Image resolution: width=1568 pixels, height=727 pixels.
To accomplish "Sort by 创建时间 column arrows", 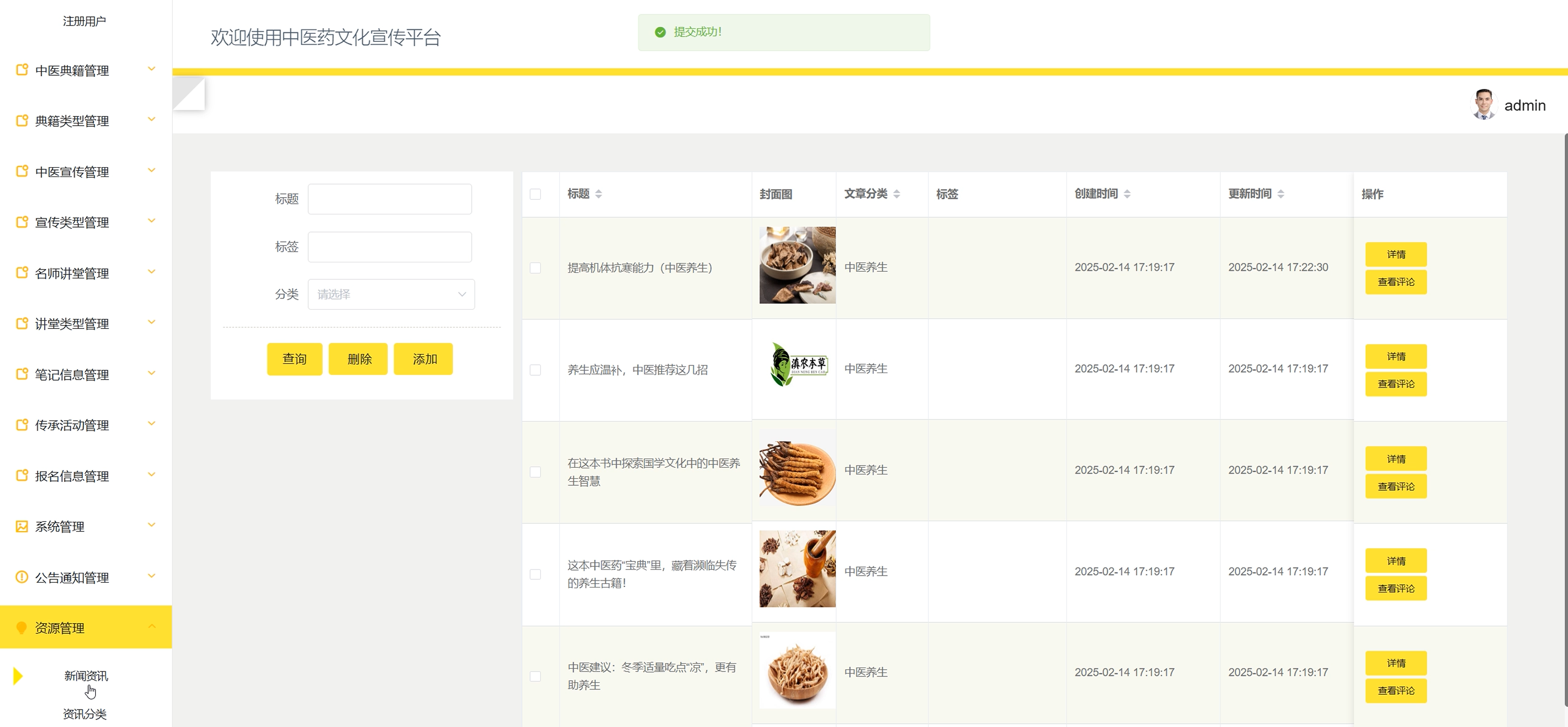I will 1127,194.
